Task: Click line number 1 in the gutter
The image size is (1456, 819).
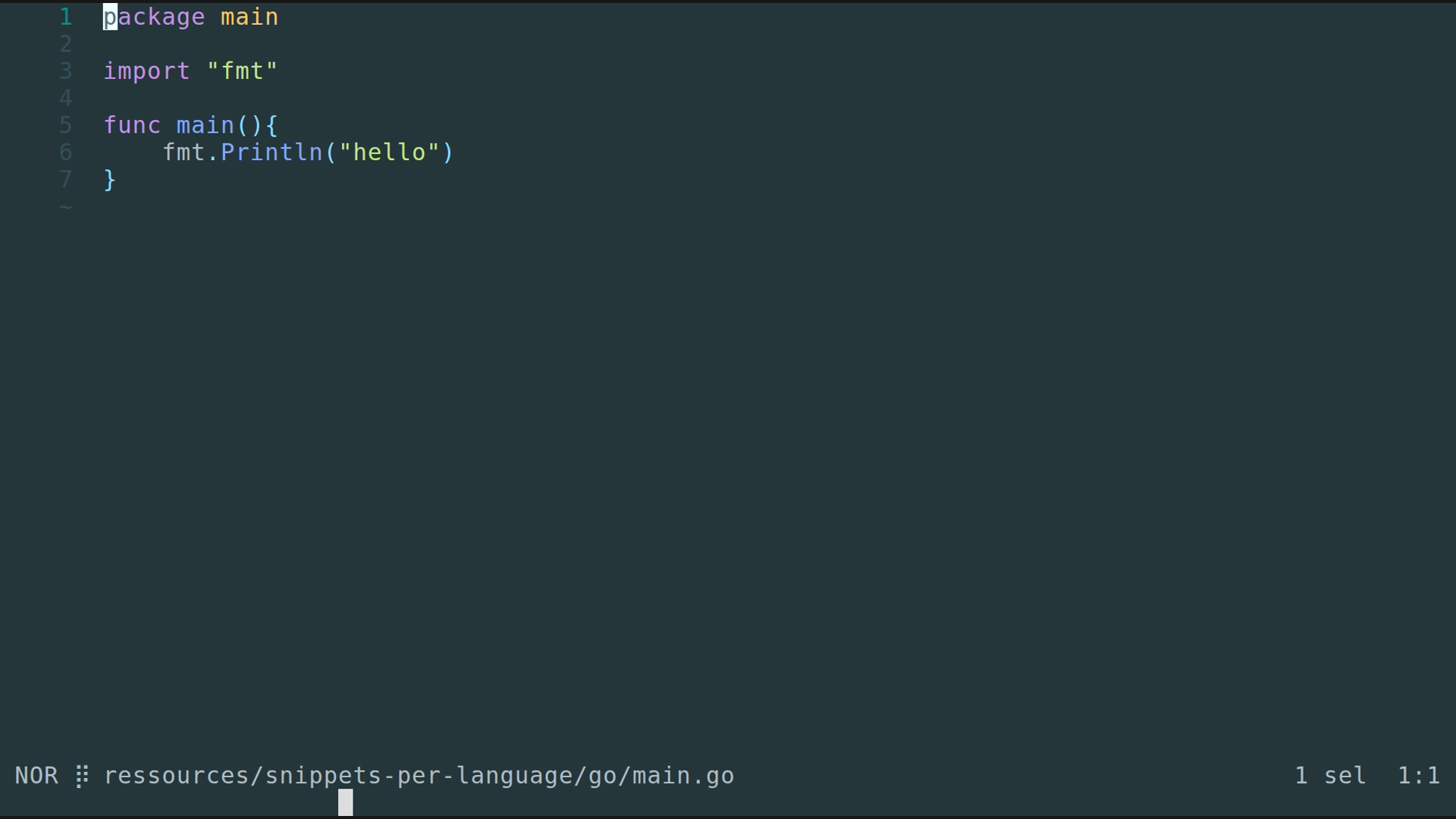Action: (x=66, y=17)
